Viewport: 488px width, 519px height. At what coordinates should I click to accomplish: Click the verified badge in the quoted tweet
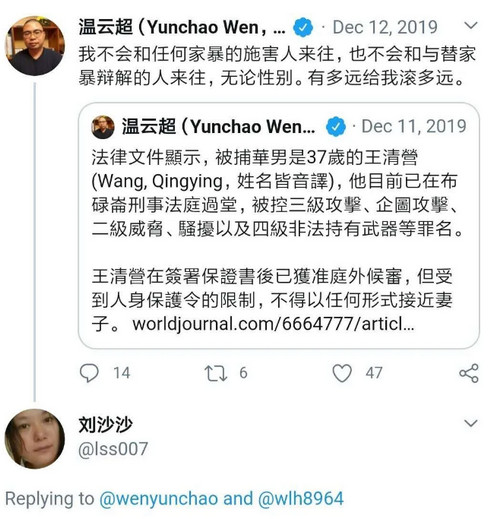point(336,127)
